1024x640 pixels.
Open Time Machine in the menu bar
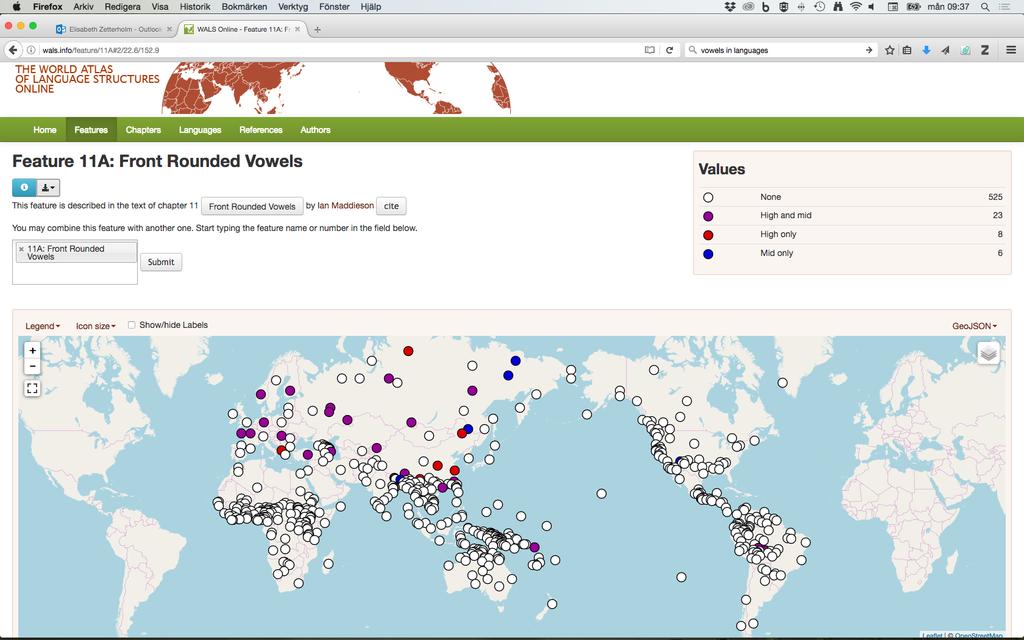click(820, 7)
